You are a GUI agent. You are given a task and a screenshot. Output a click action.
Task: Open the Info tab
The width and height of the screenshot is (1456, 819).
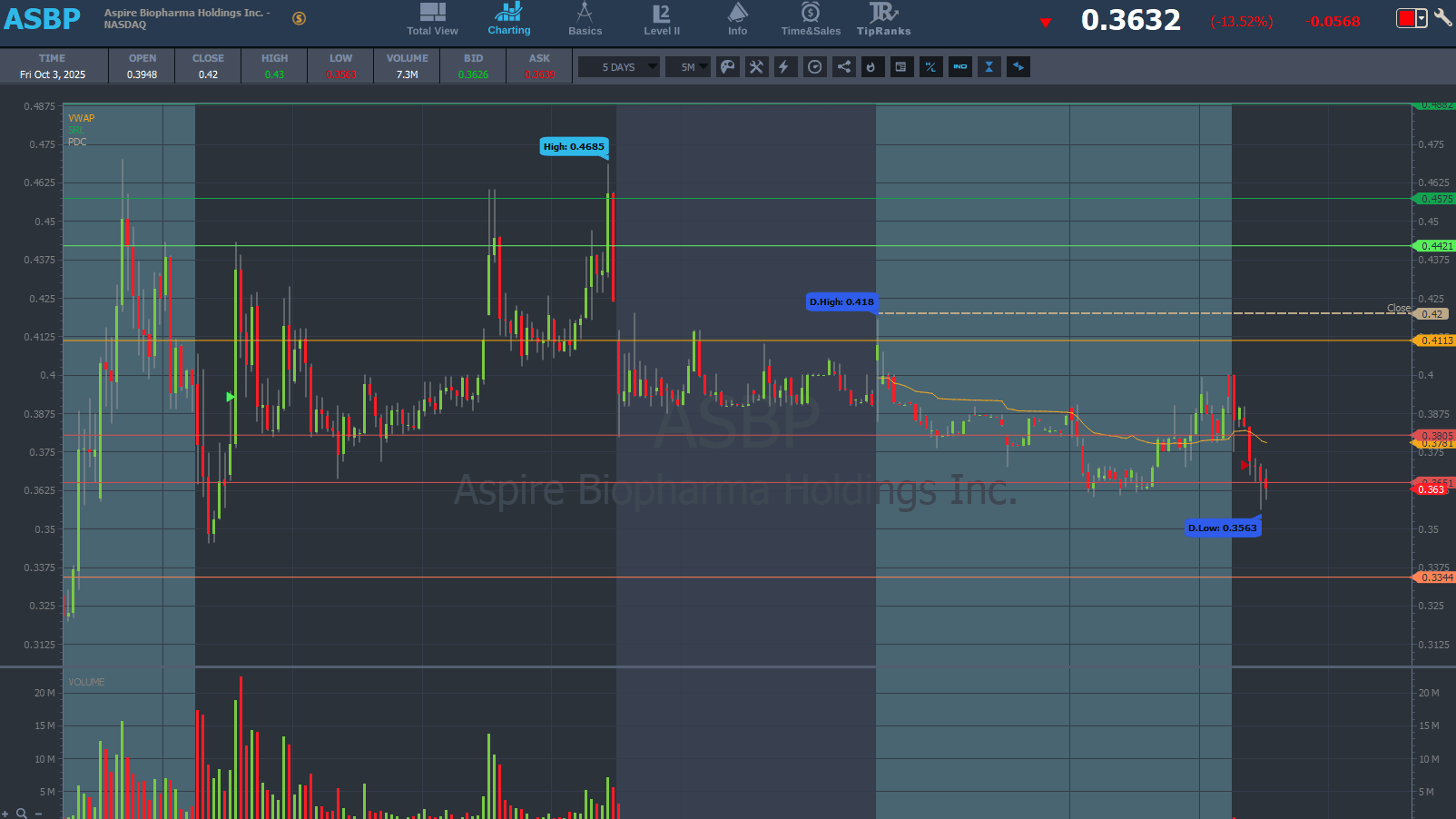tap(737, 19)
